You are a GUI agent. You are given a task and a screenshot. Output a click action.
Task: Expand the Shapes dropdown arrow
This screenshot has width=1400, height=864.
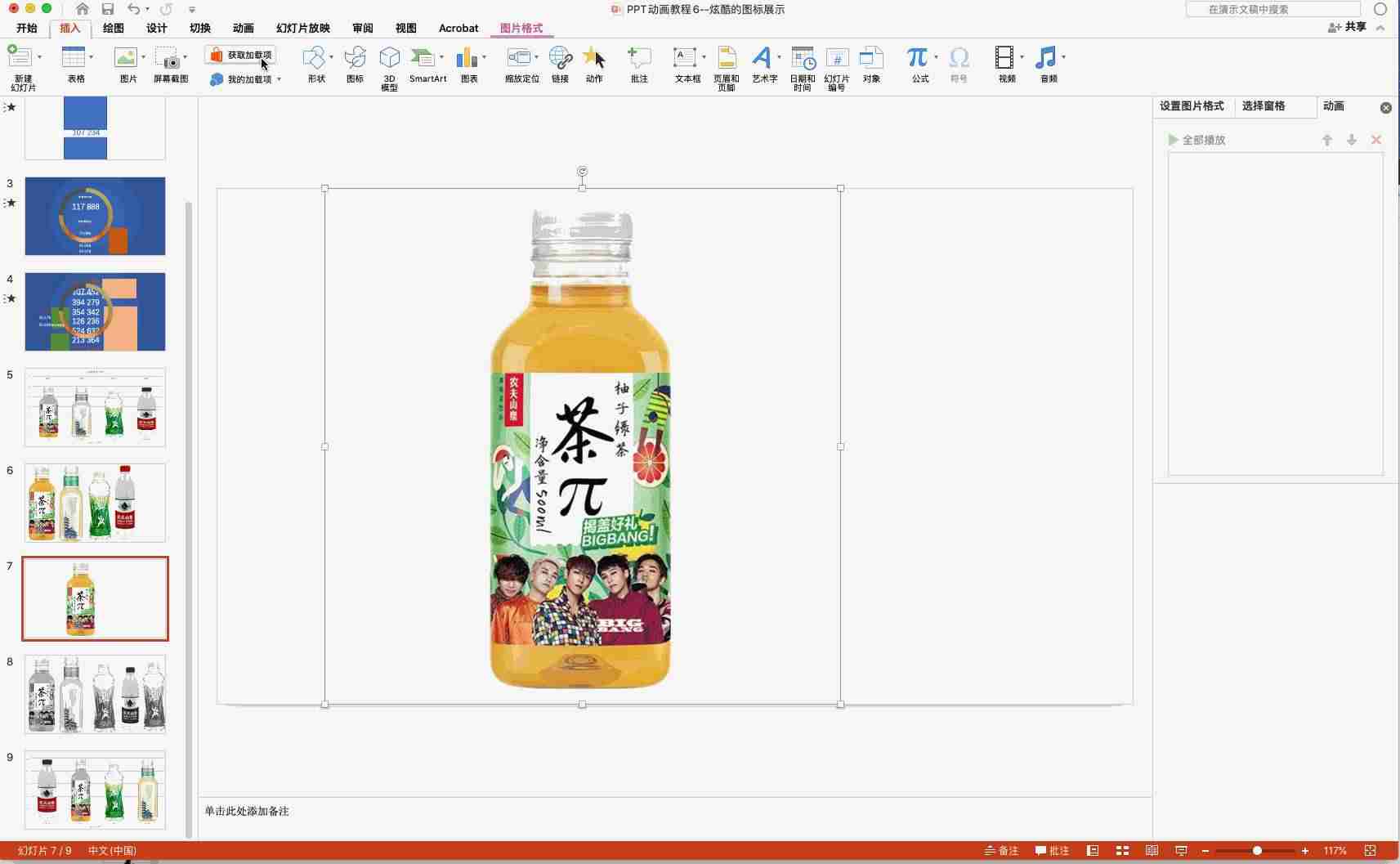tap(331, 57)
